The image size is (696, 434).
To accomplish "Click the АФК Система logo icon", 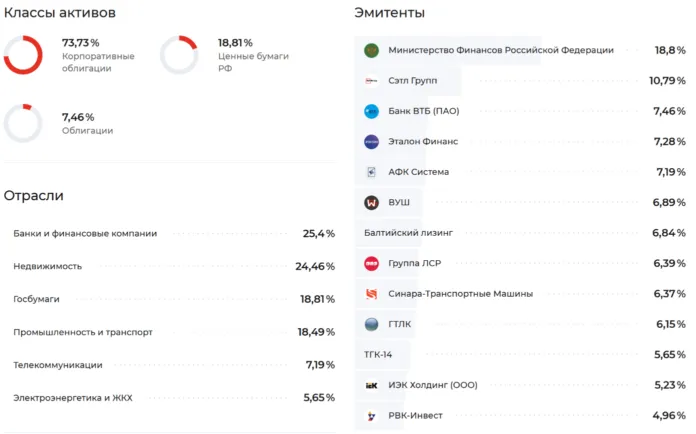I will pyautogui.click(x=371, y=172).
